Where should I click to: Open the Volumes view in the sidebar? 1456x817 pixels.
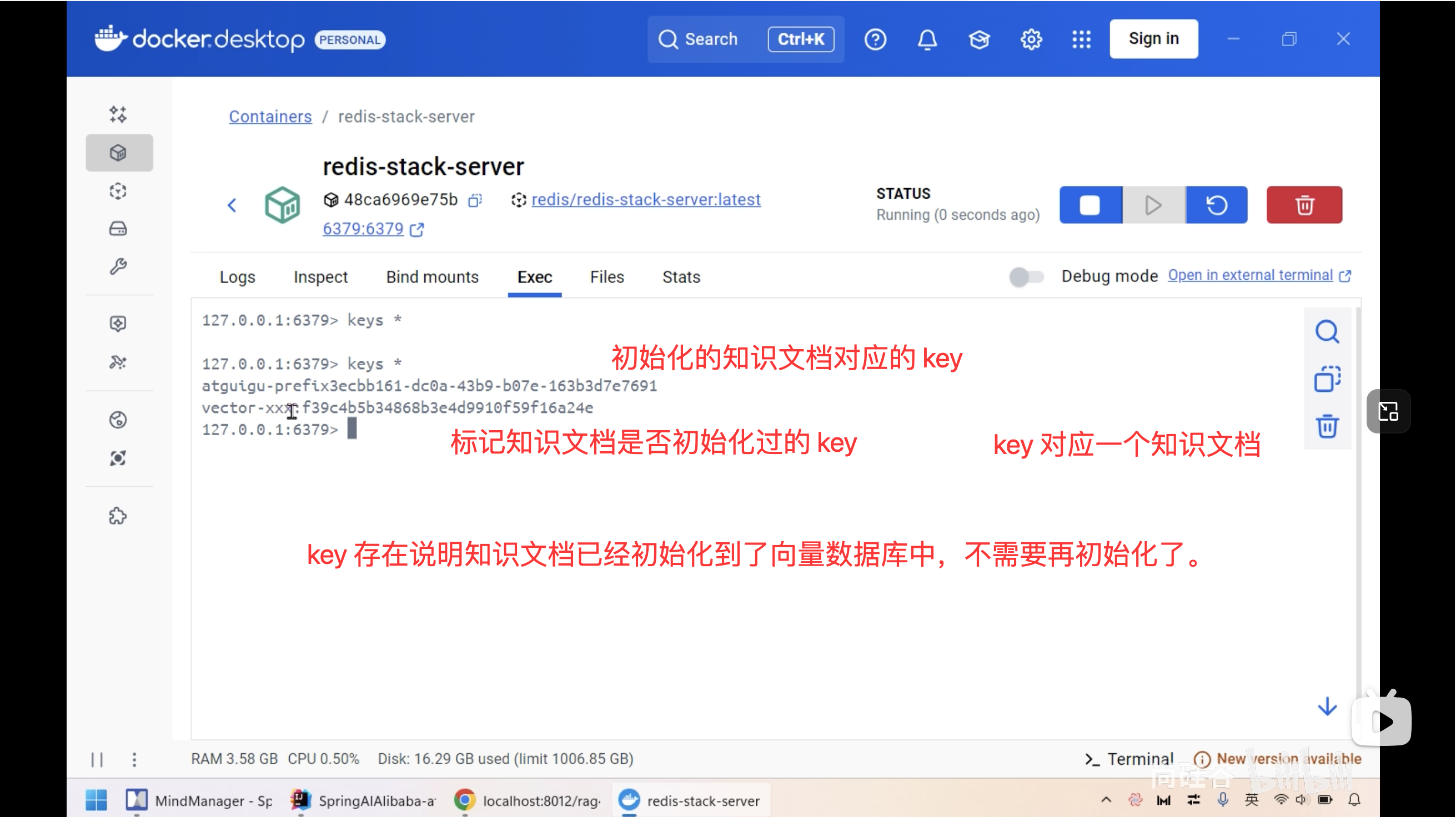click(118, 228)
